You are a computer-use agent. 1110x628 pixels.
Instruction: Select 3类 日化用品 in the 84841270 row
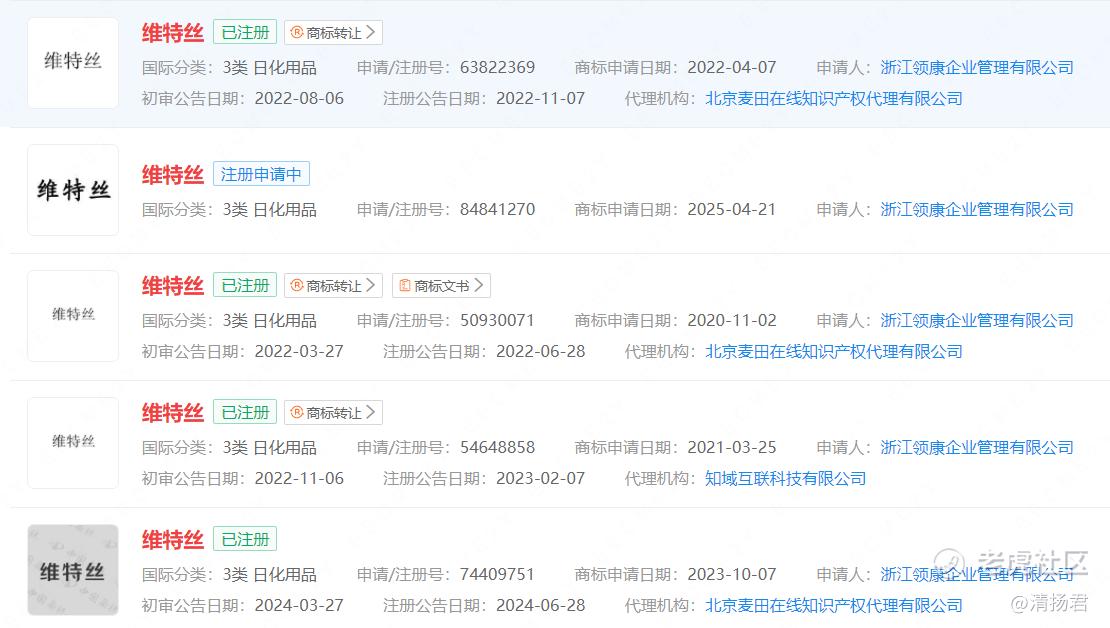[x=270, y=210]
